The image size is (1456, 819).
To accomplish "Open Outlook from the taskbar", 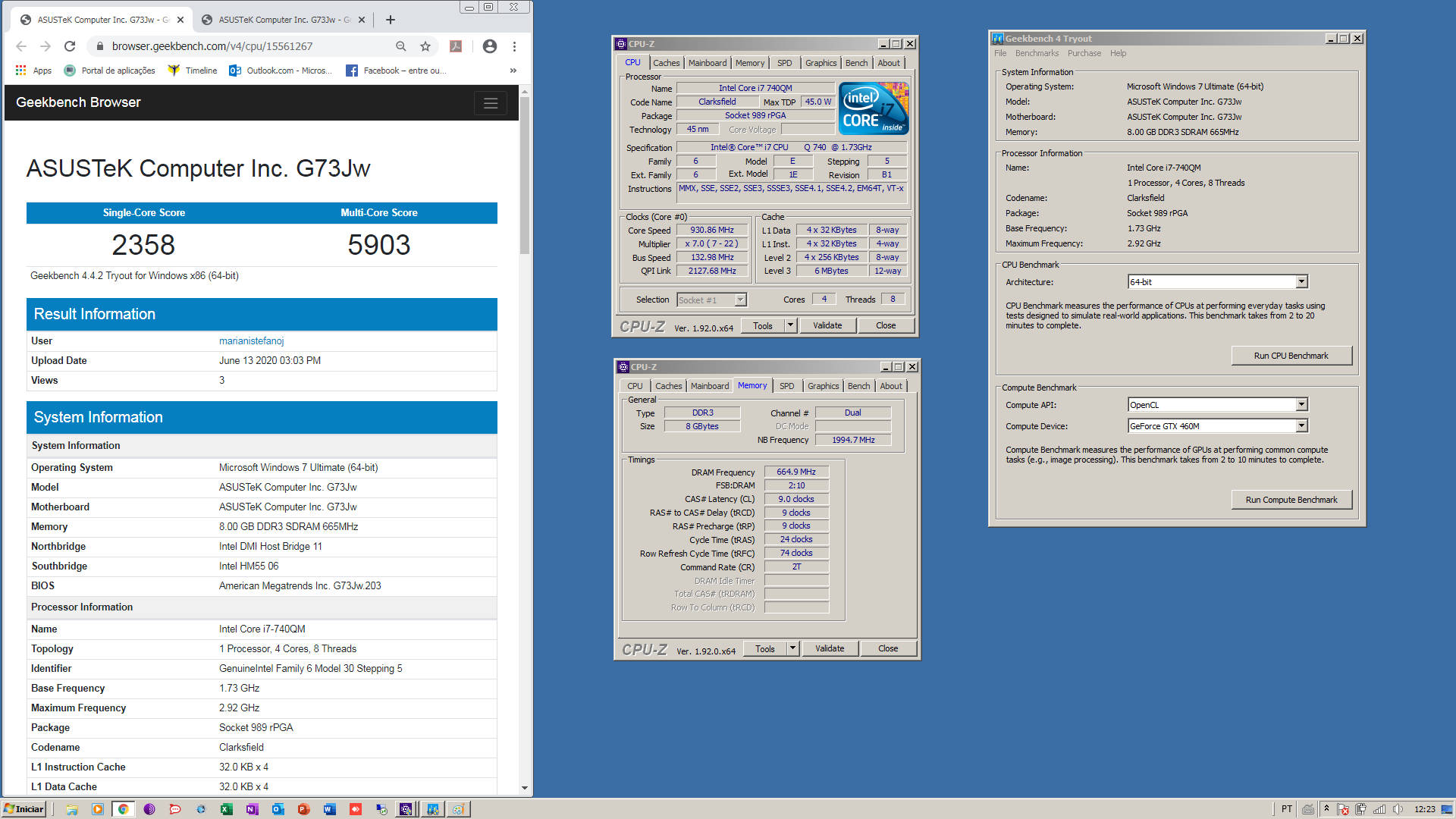I will (278, 809).
